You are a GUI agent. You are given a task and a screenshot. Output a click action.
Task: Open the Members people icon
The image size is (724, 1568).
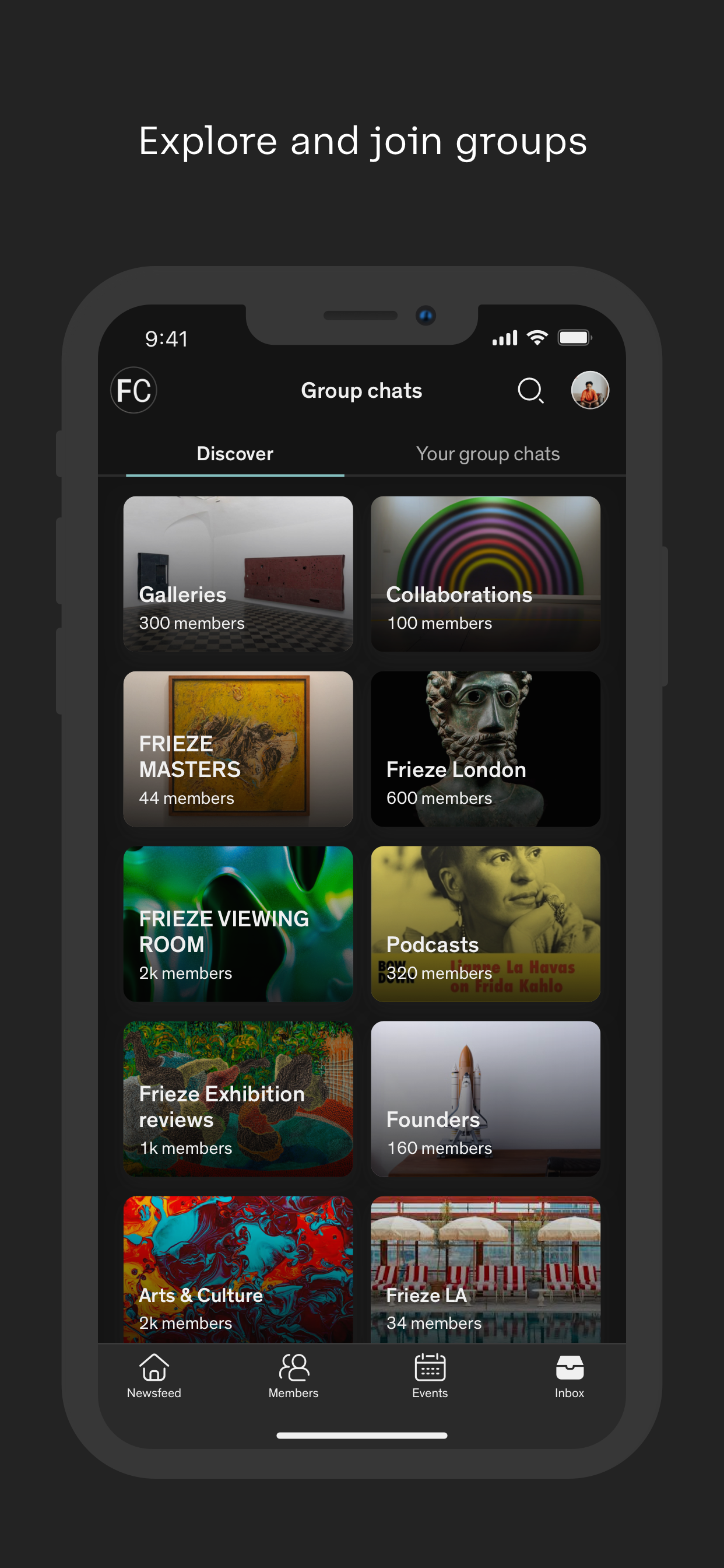point(294,1367)
